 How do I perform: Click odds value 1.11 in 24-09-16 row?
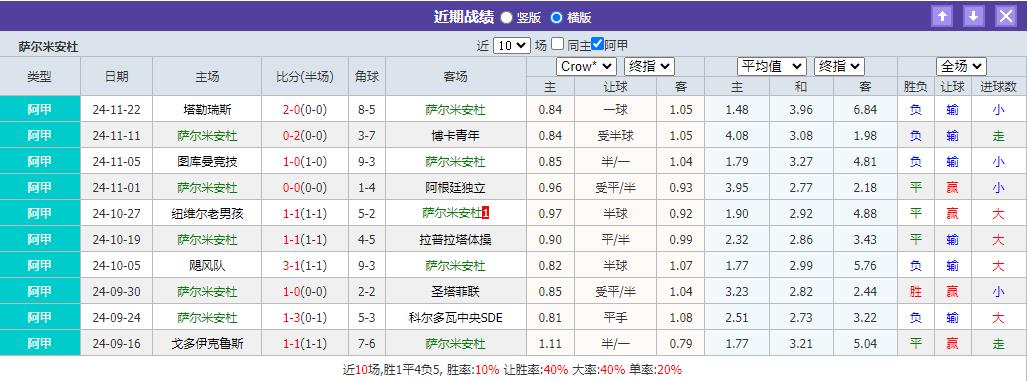(550, 343)
